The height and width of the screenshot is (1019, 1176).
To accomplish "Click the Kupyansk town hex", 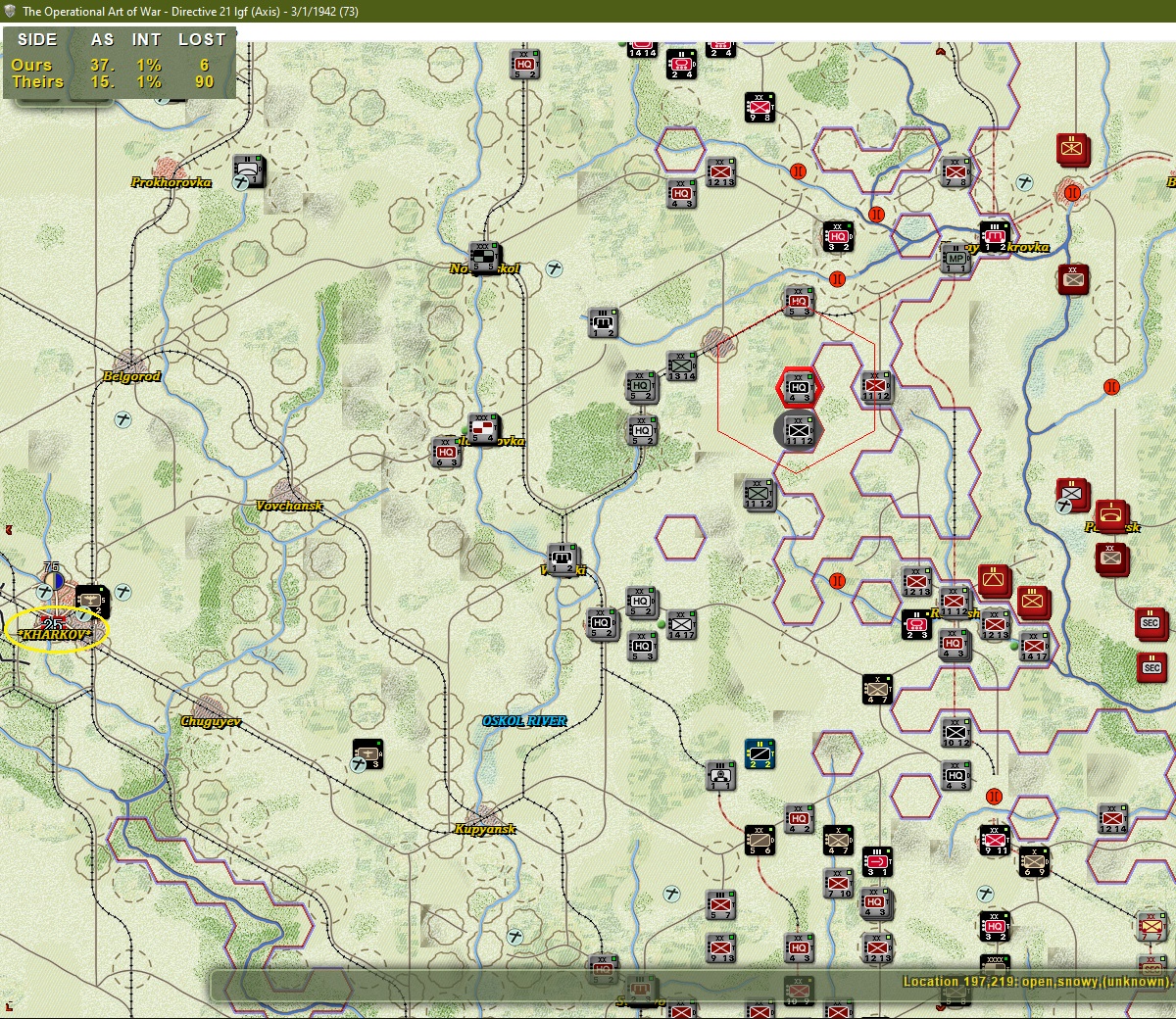I will pos(484,815).
